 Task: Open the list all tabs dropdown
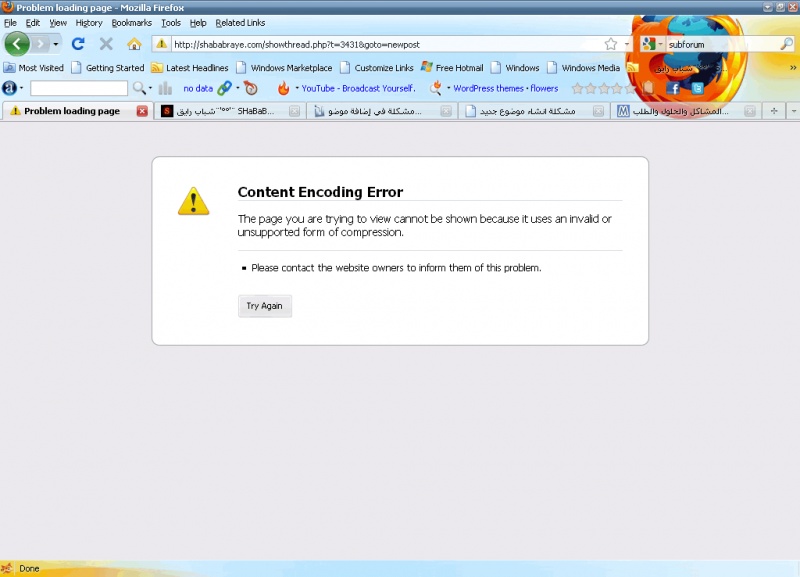[x=792, y=111]
